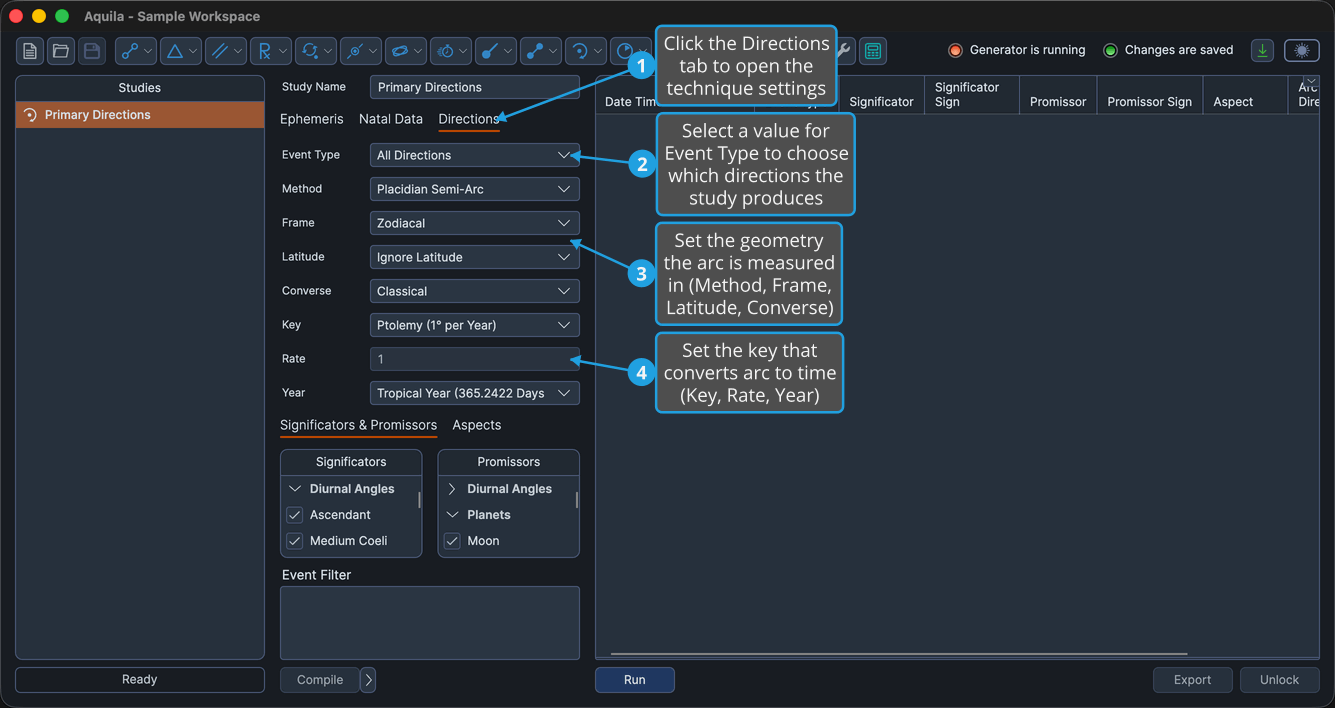Collapse the Planets group in Promissors
The image size is (1335, 708).
(x=452, y=515)
